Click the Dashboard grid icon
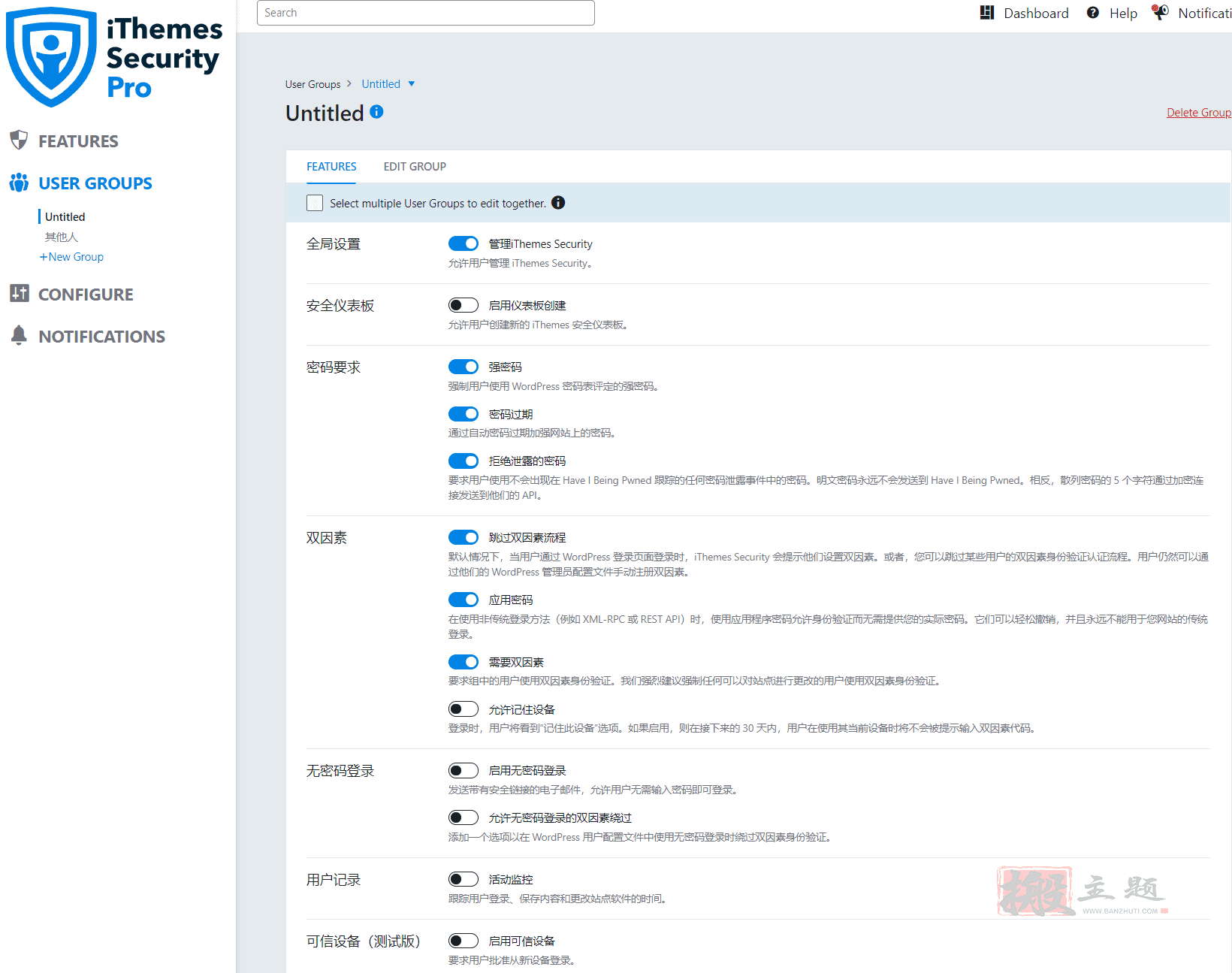1232x973 pixels. pos(987,13)
